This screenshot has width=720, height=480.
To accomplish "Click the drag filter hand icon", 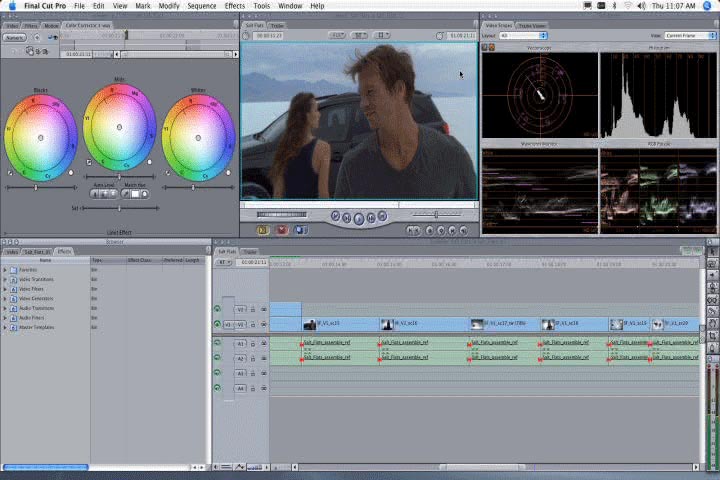I will [30, 51].
